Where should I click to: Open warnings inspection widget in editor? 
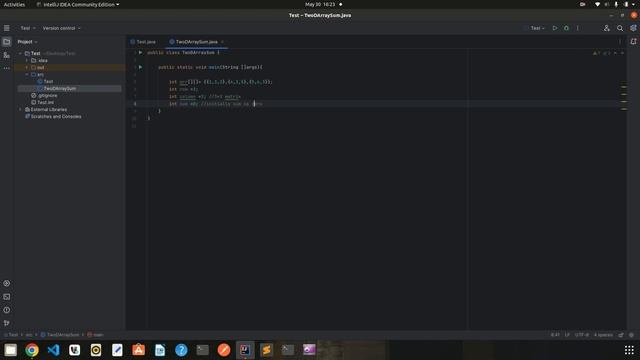[602, 53]
